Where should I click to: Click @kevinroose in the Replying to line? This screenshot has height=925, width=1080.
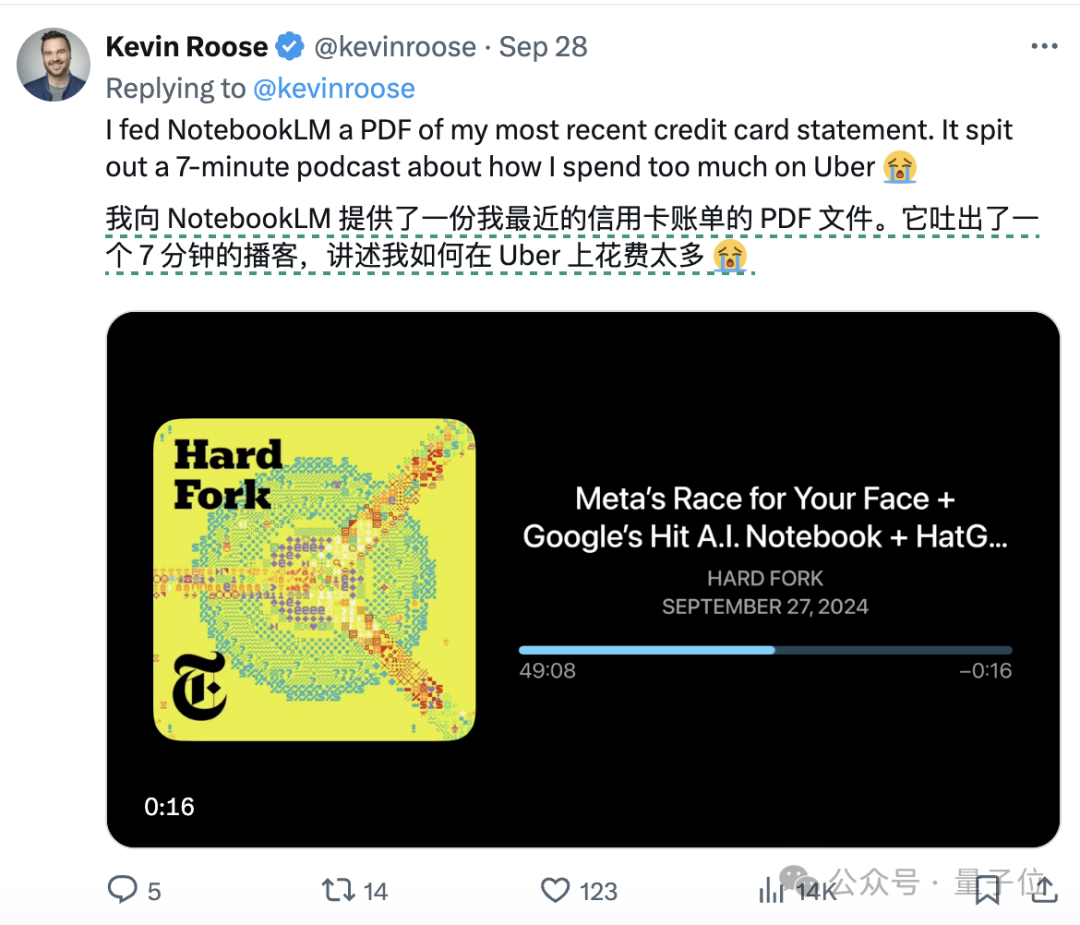pyautogui.click(x=334, y=88)
